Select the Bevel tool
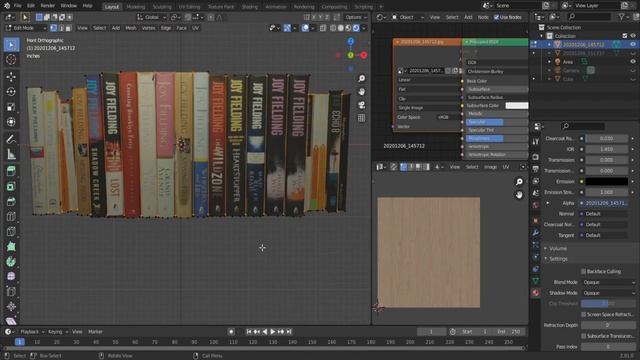 11,202
